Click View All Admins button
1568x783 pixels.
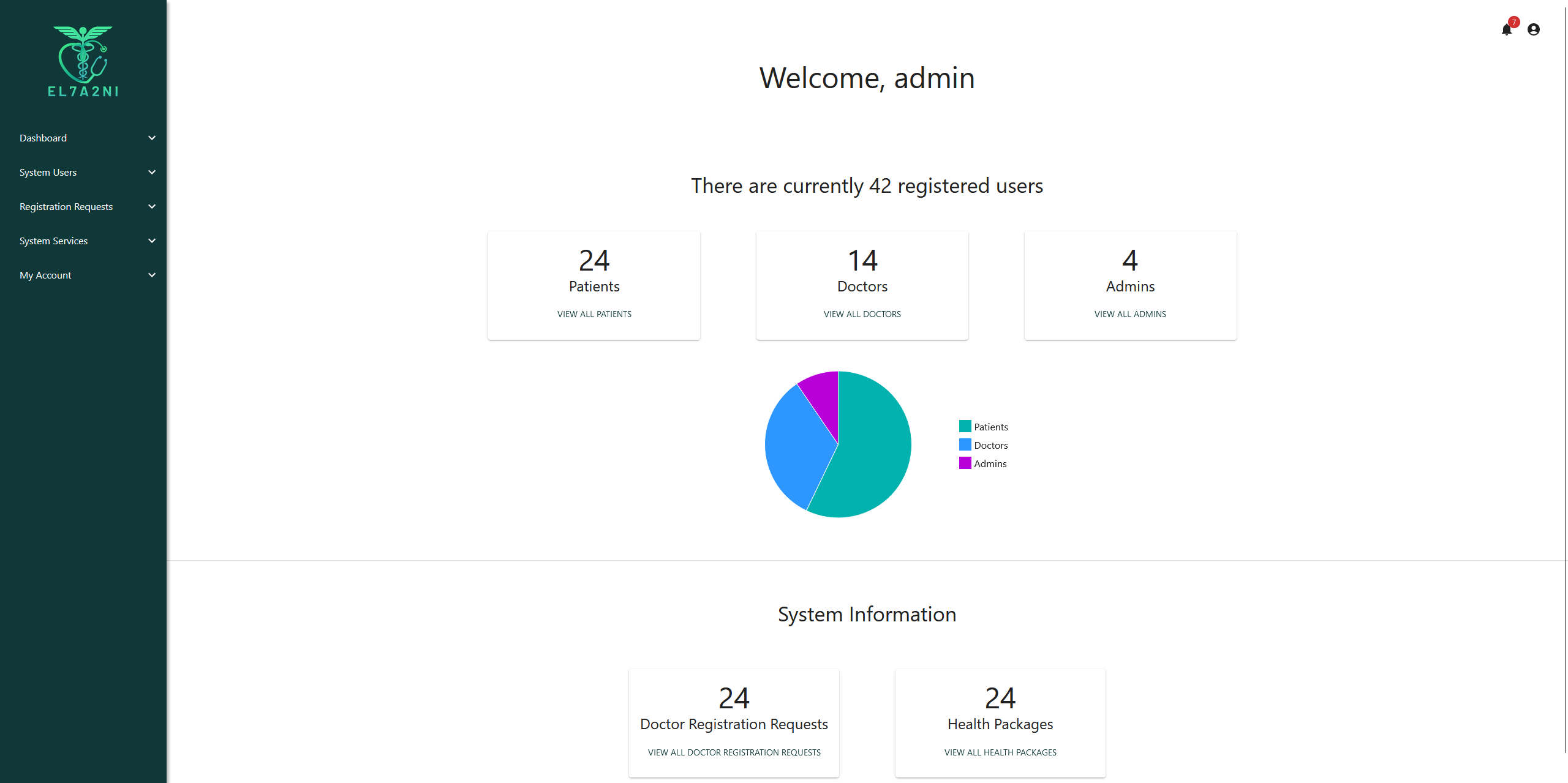click(1130, 314)
